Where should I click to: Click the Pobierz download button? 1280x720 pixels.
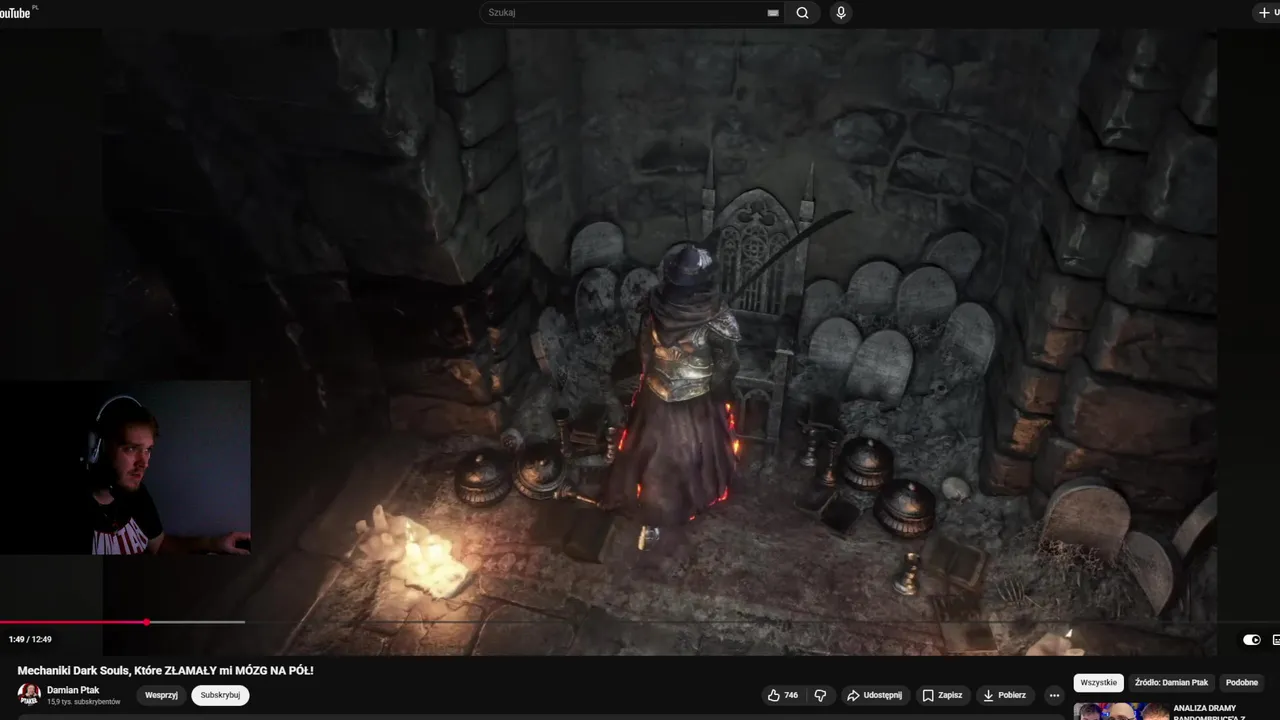(1005, 695)
